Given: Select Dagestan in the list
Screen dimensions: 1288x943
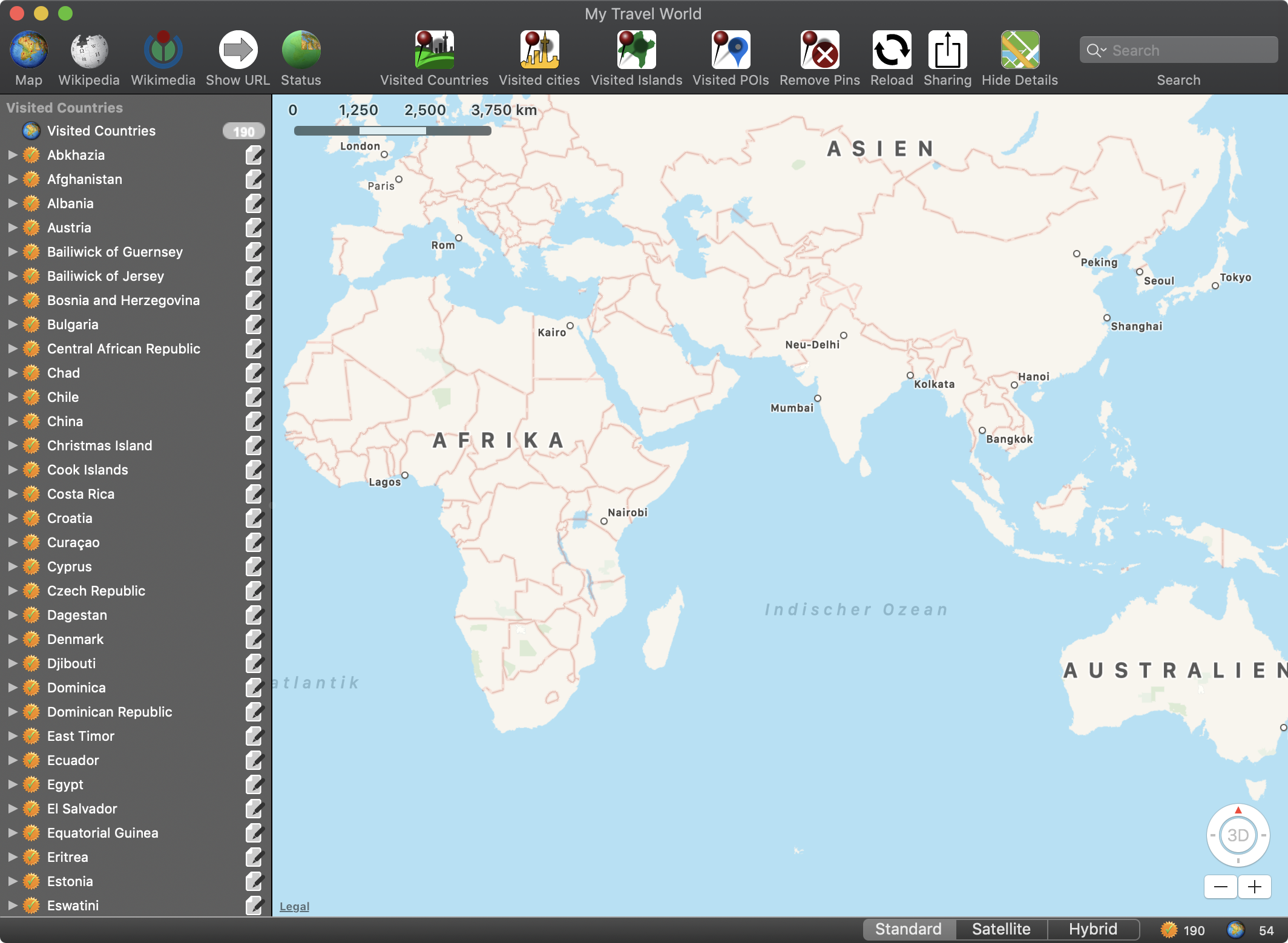Looking at the screenshot, I should 136,615.
